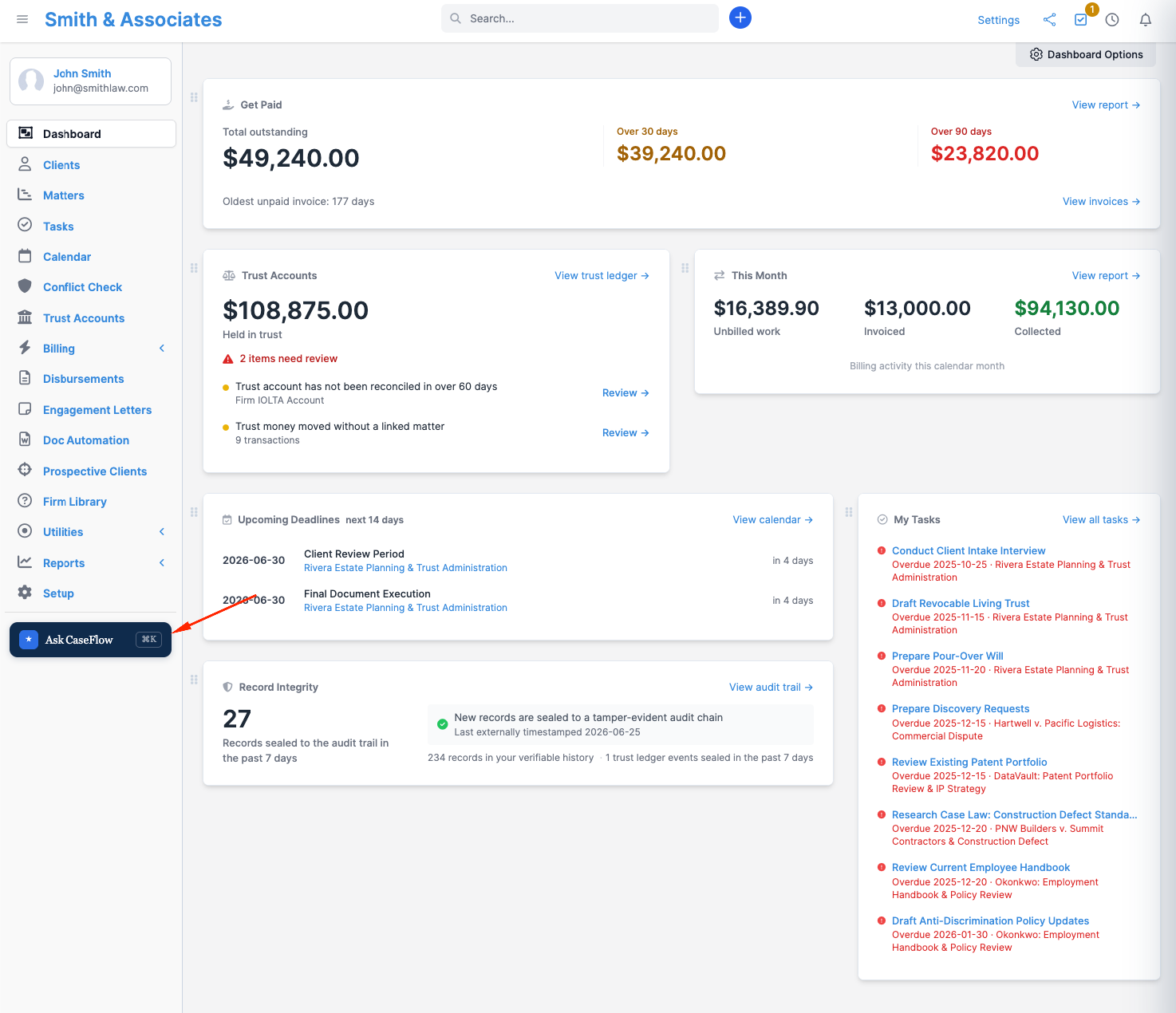Image resolution: width=1176 pixels, height=1013 pixels.
Task: Click the View audit trail link
Action: click(x=772, y=688)
